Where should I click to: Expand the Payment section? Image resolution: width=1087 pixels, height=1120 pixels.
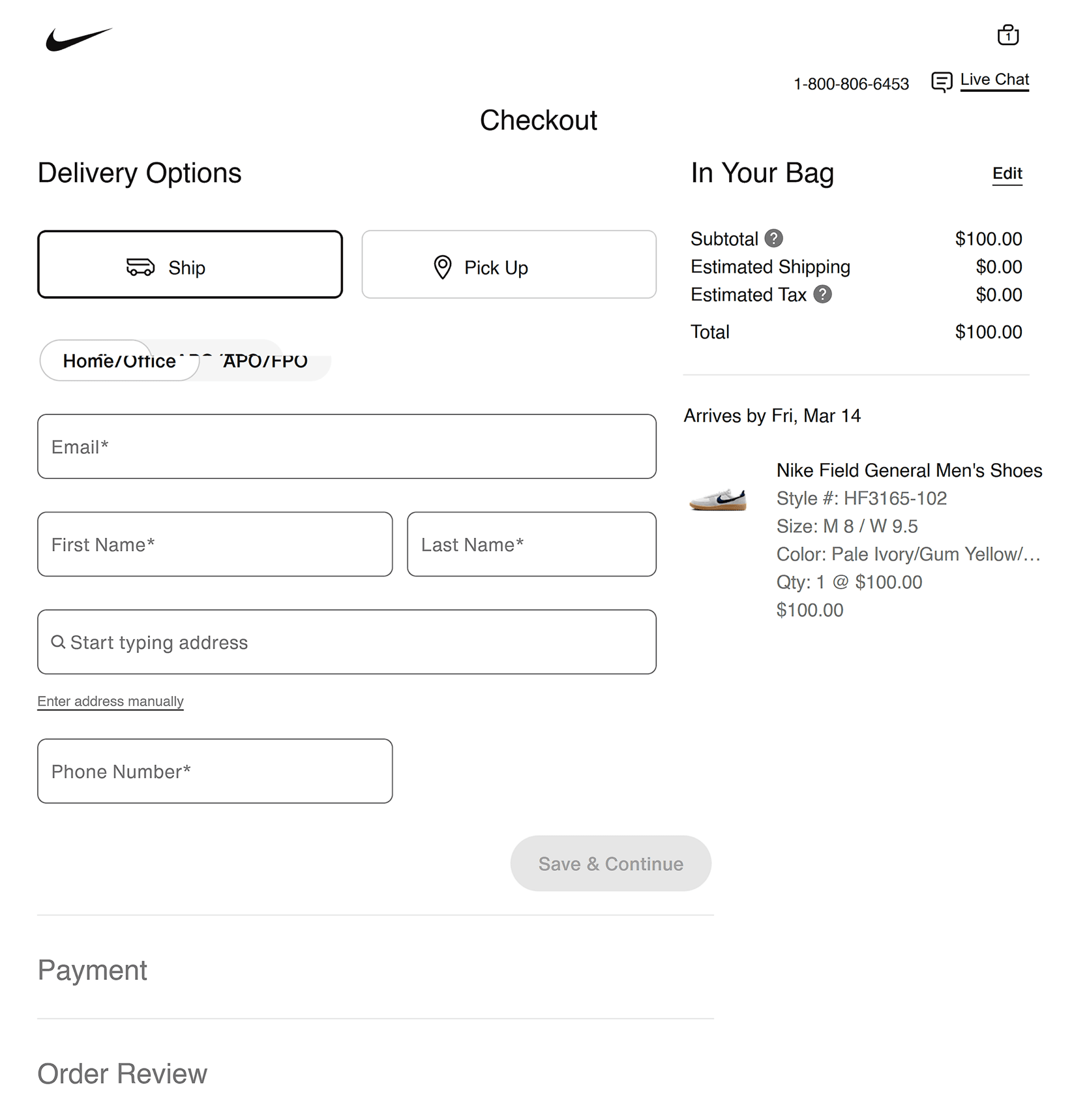click(92, 970)
